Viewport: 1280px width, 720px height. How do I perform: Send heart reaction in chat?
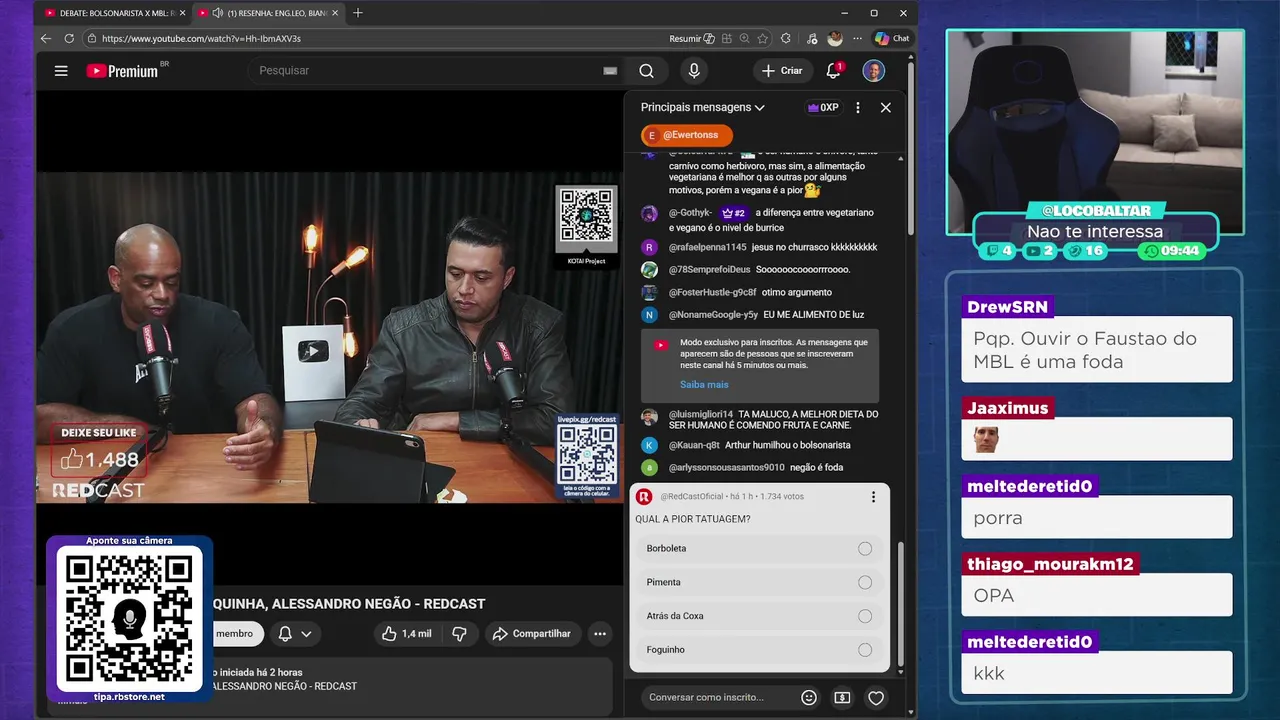876,698
